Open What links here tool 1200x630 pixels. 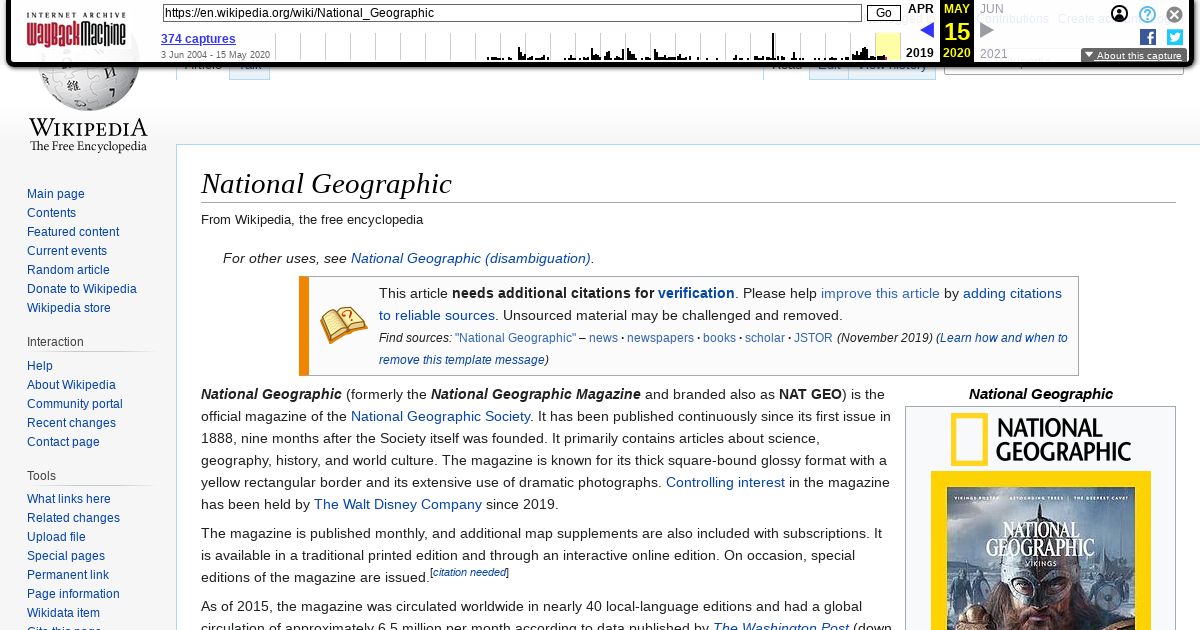pyautogui.click(x=69, y=499)
